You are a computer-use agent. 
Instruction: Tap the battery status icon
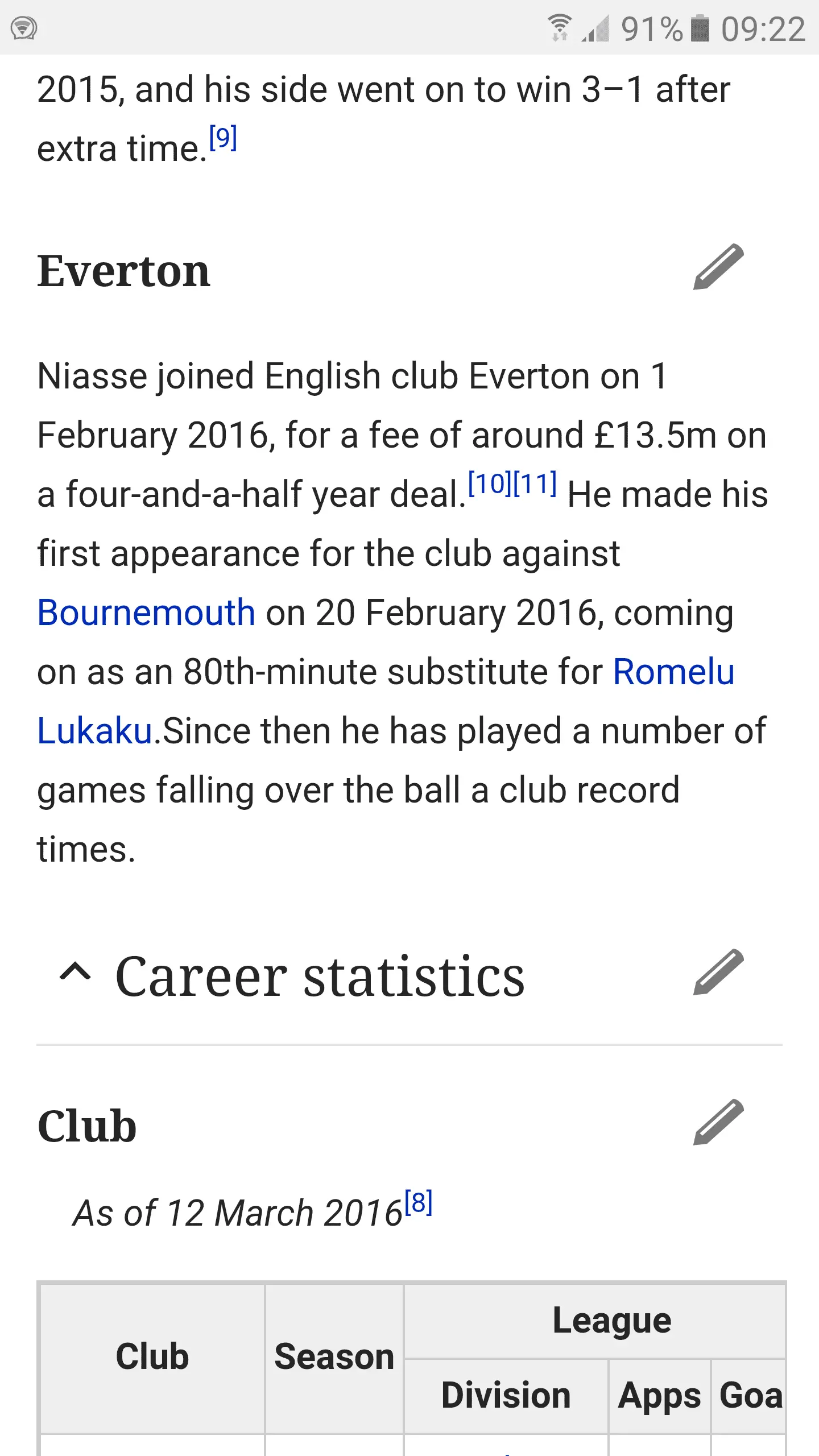point(700,28)
